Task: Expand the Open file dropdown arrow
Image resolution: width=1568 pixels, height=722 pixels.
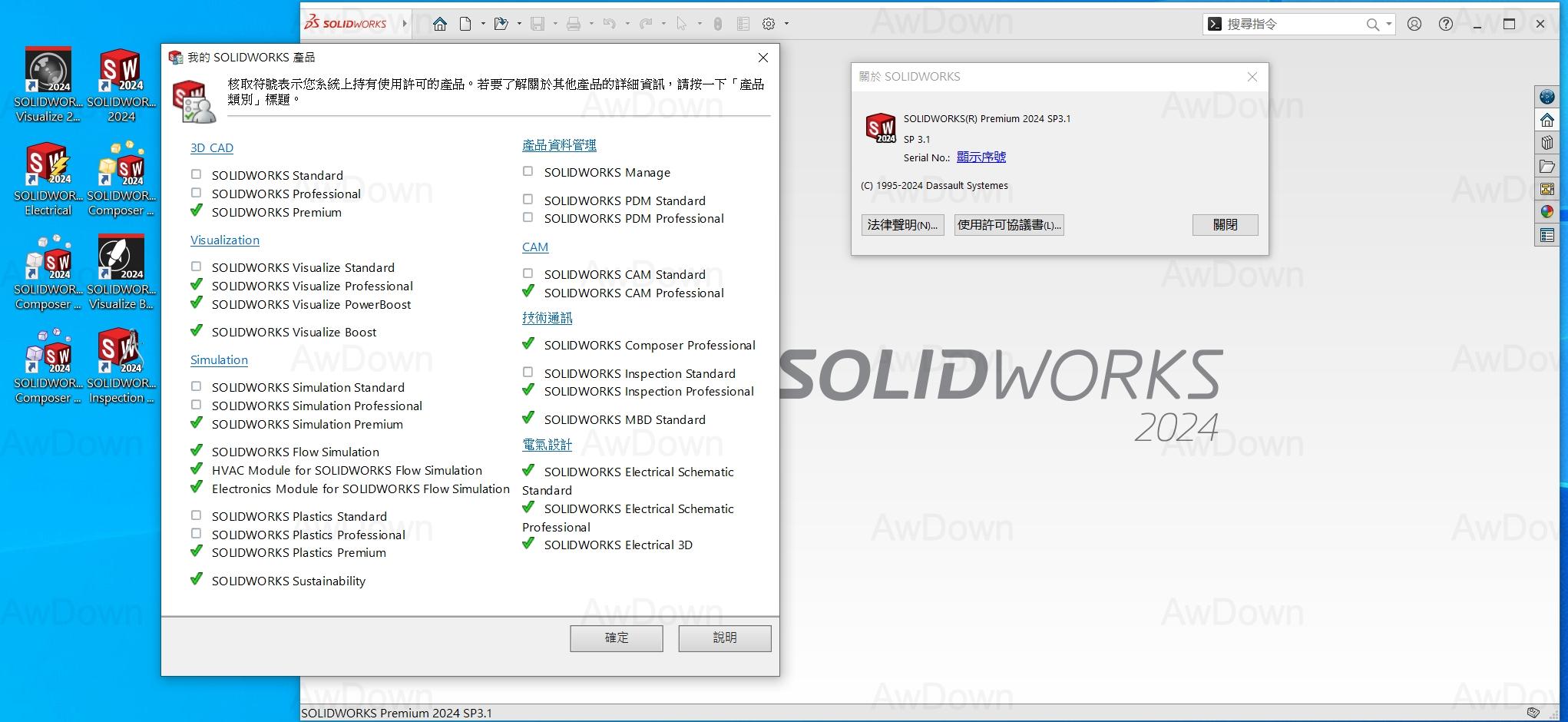Action: click(x=519, y=24)
